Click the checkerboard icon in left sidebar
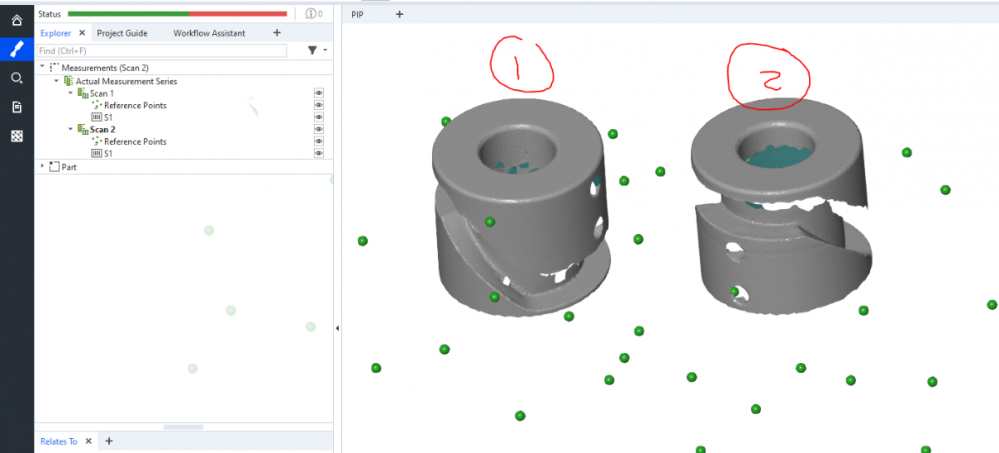999x453 pixels. (x=16, y=136)
